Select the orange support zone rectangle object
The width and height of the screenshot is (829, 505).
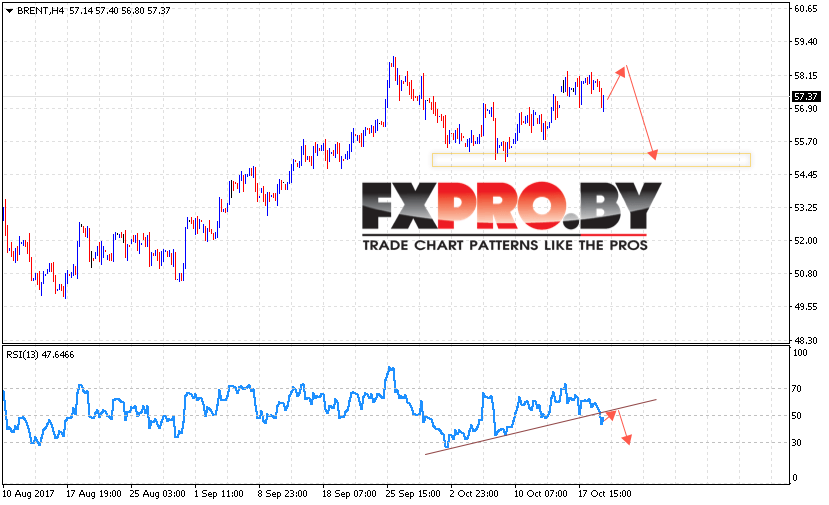coord(591,160)
